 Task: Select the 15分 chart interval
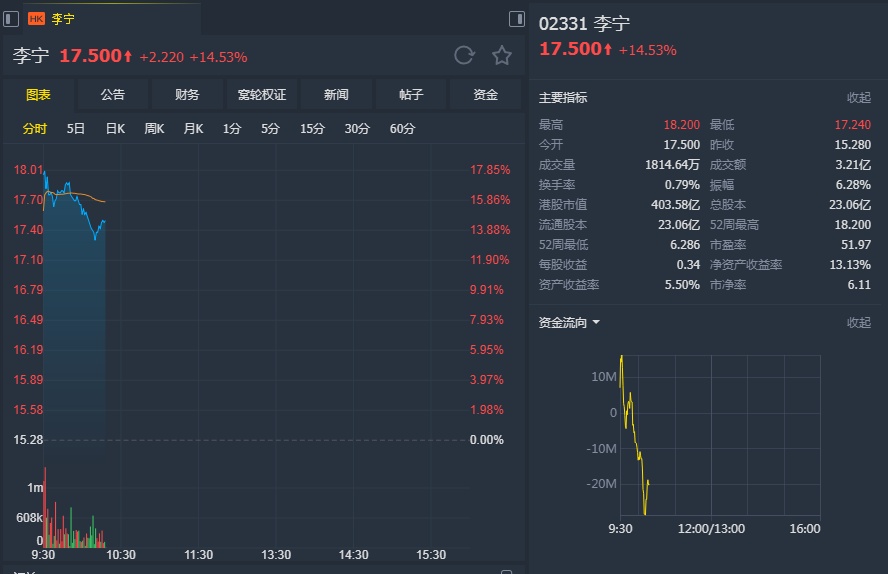(313, 129)
